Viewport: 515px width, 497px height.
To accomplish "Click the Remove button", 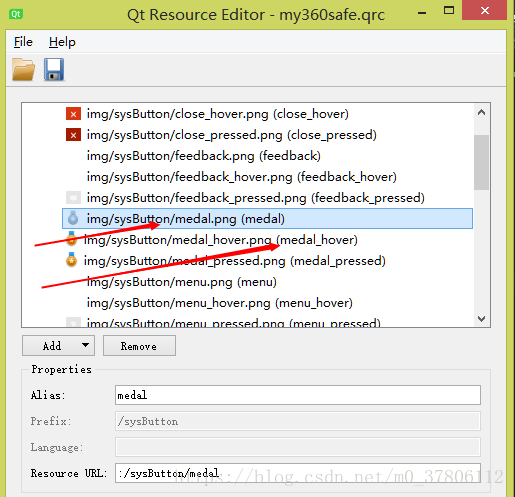I will click(x=139, y=346).
